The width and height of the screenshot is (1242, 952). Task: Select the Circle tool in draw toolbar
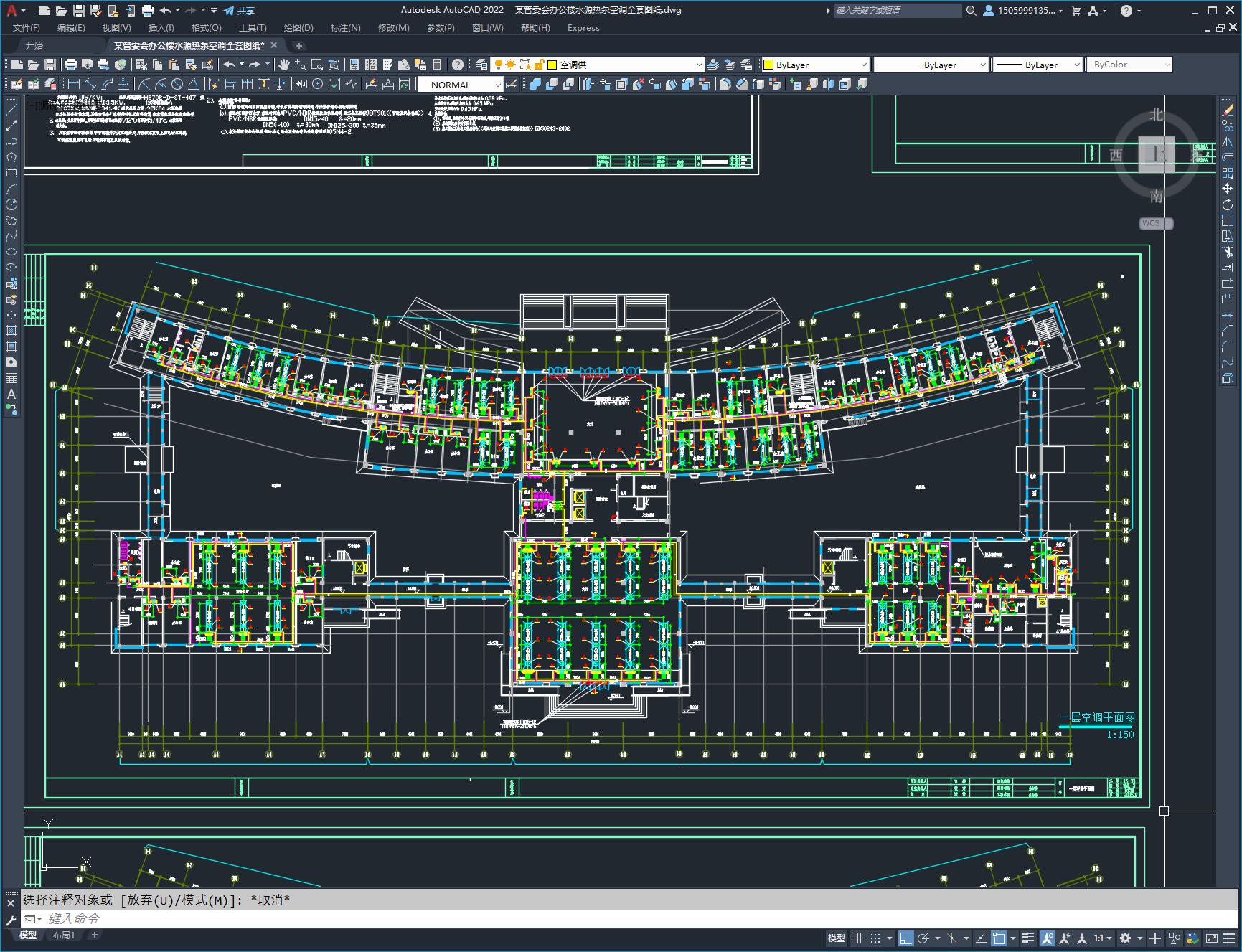coord(11,204)
